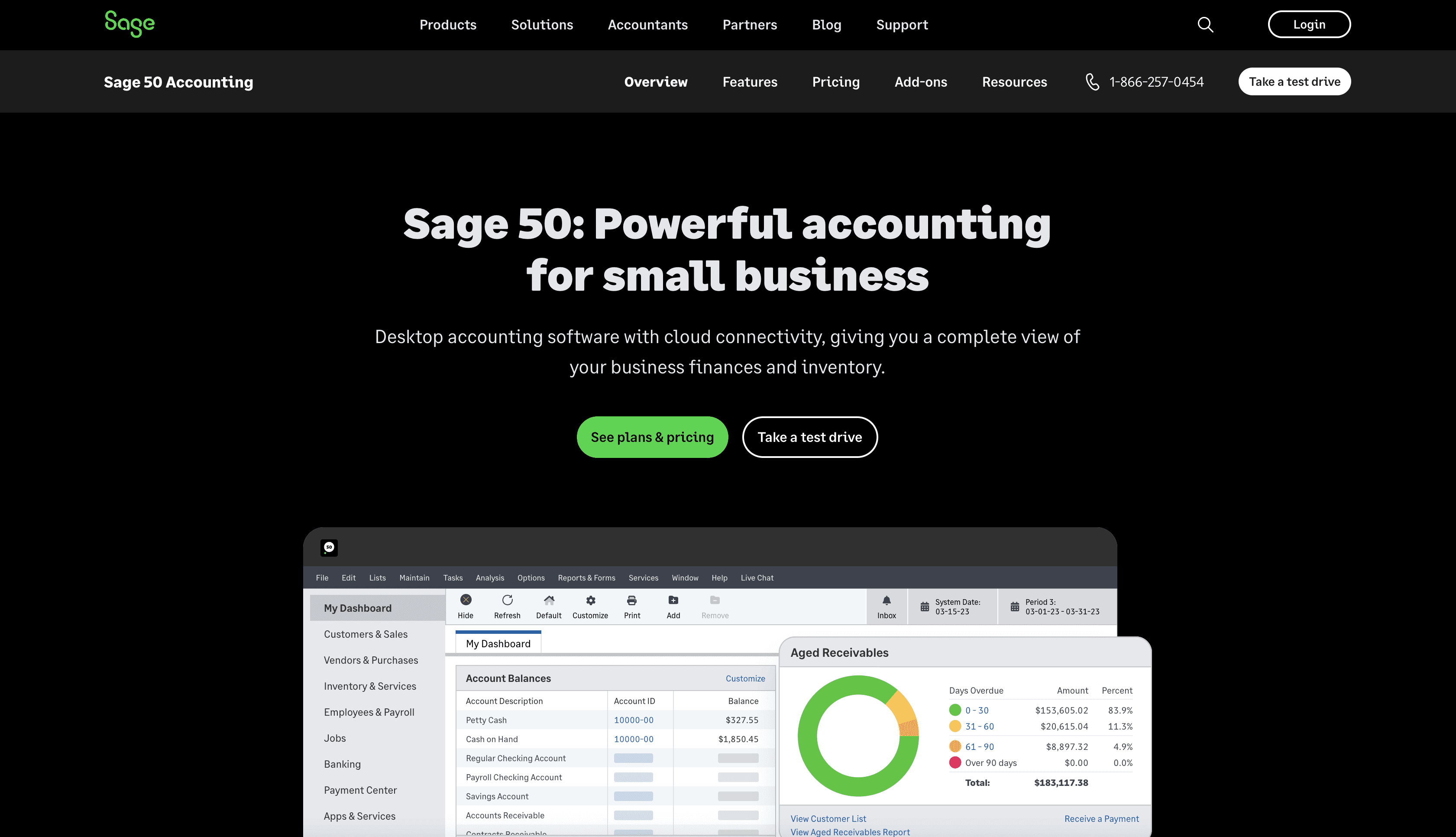Open the Services menu

643,578
